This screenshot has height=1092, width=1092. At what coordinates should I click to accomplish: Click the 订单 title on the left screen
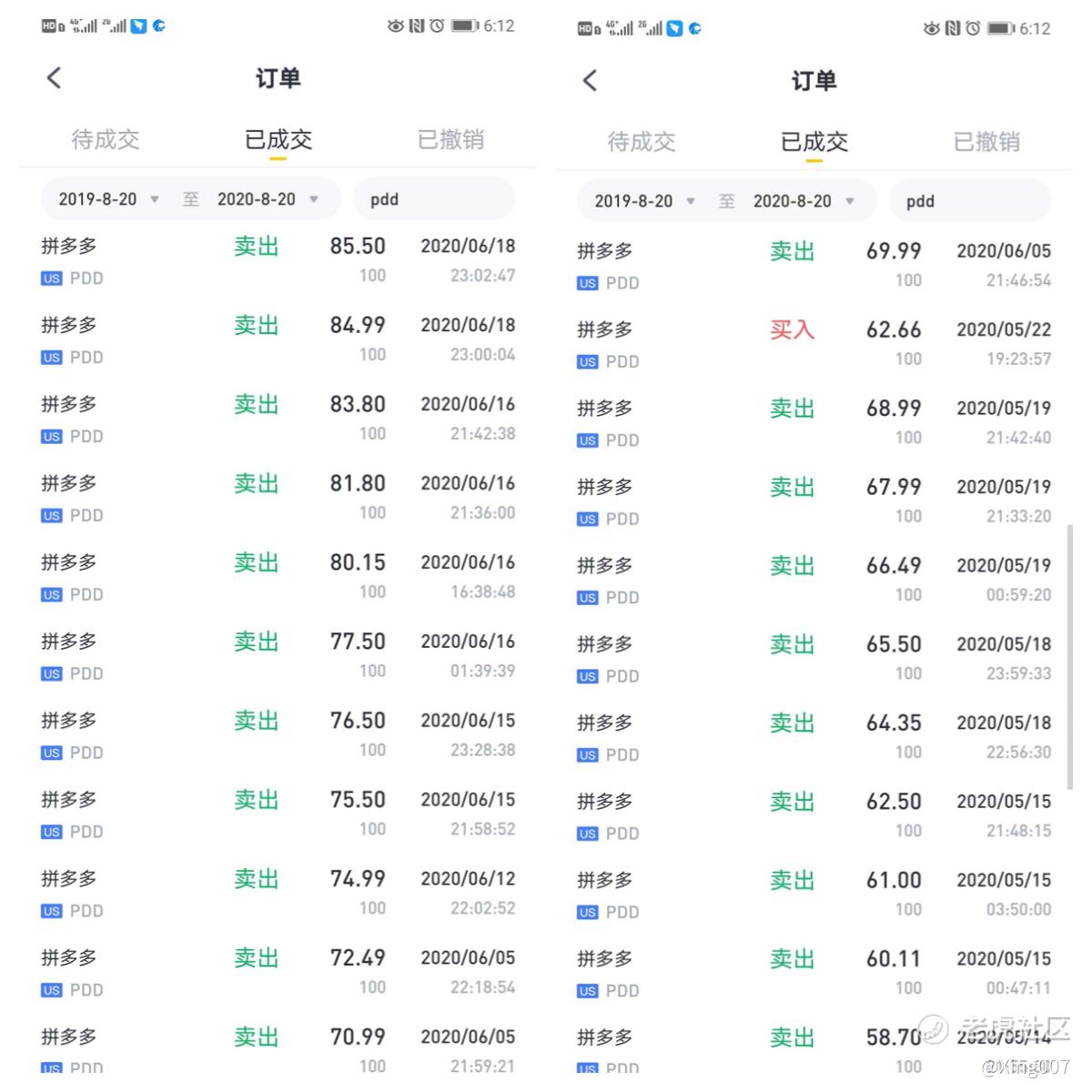[278, 78]
